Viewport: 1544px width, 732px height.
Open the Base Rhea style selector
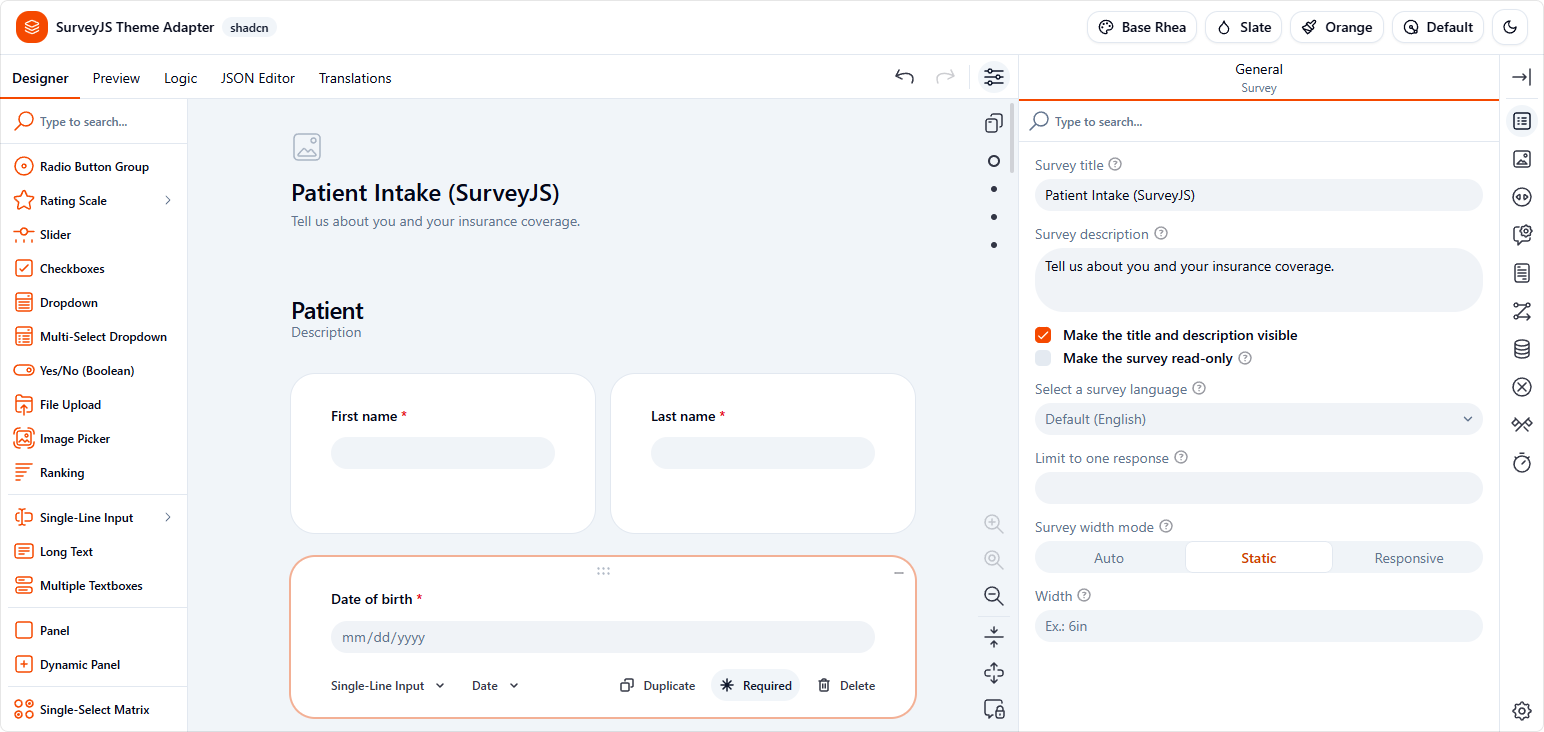1142,27
